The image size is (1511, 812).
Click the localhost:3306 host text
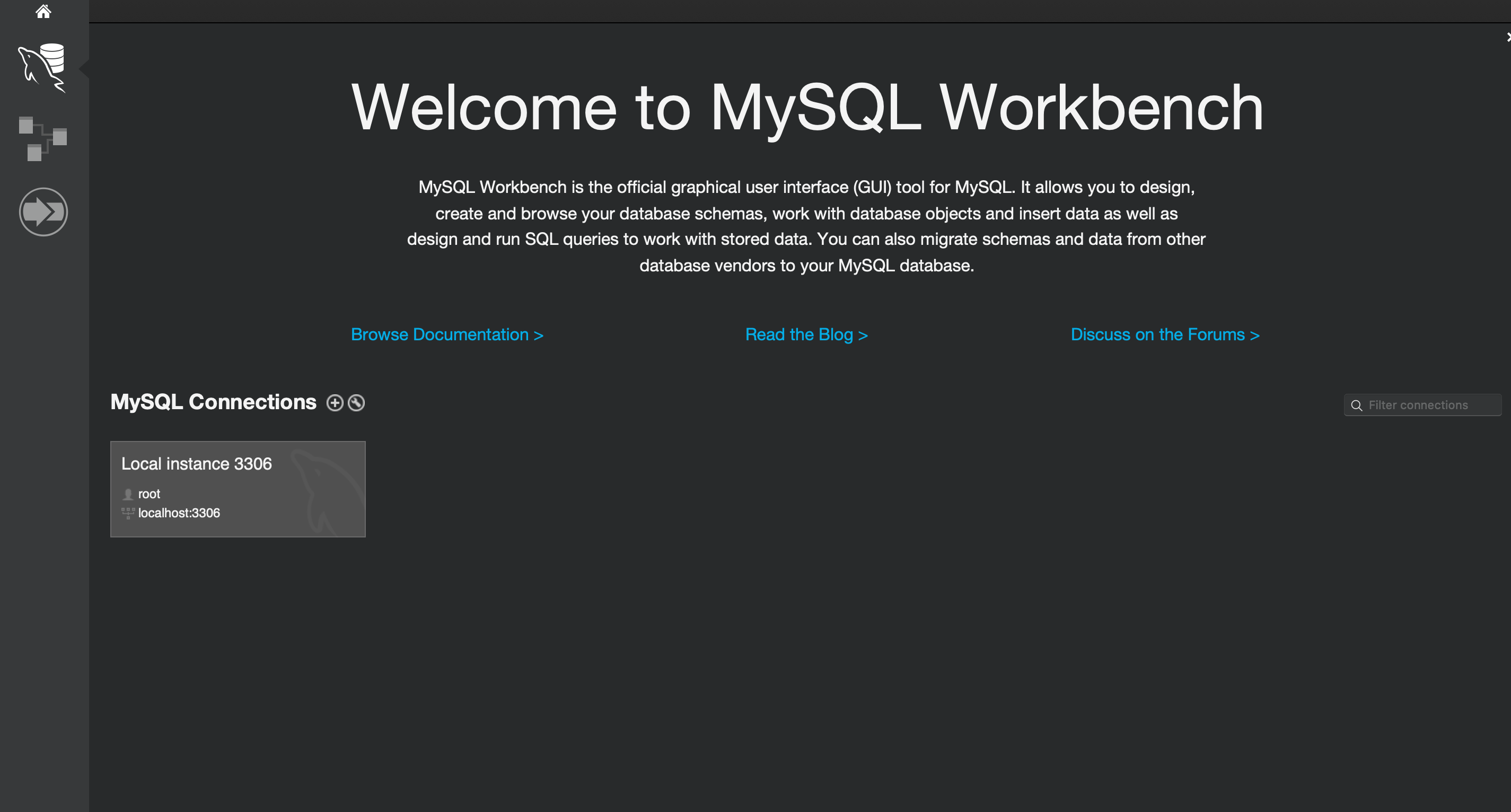click(179, 513)
